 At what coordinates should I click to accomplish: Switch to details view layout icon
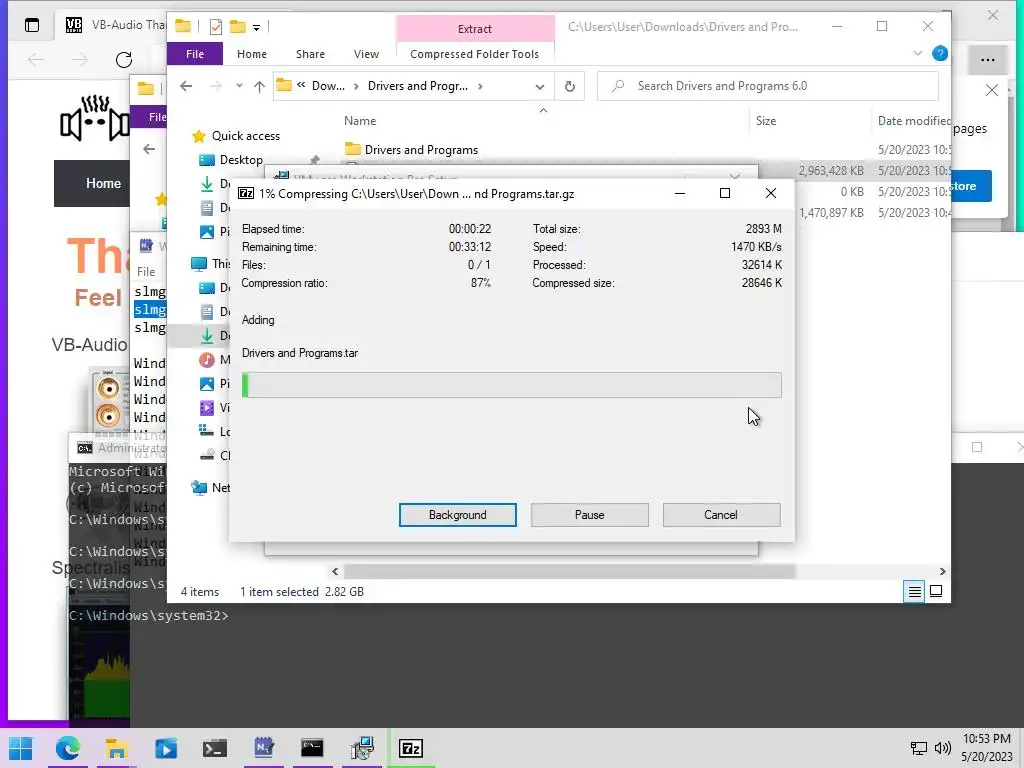(x=914, y=592)
